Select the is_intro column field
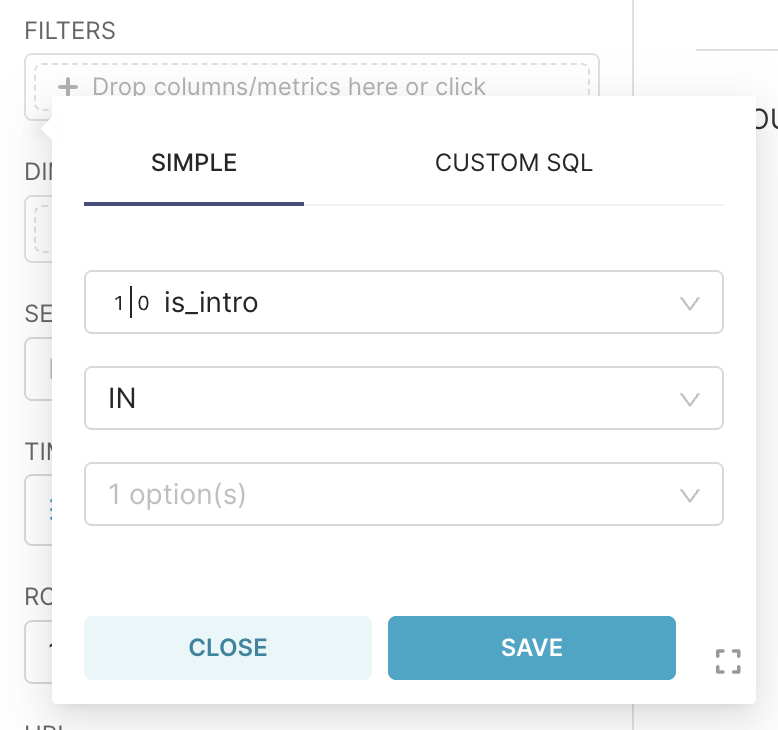The width and height of the screenshot is (778, 730). pyautogui.click(x=400, y=303)
